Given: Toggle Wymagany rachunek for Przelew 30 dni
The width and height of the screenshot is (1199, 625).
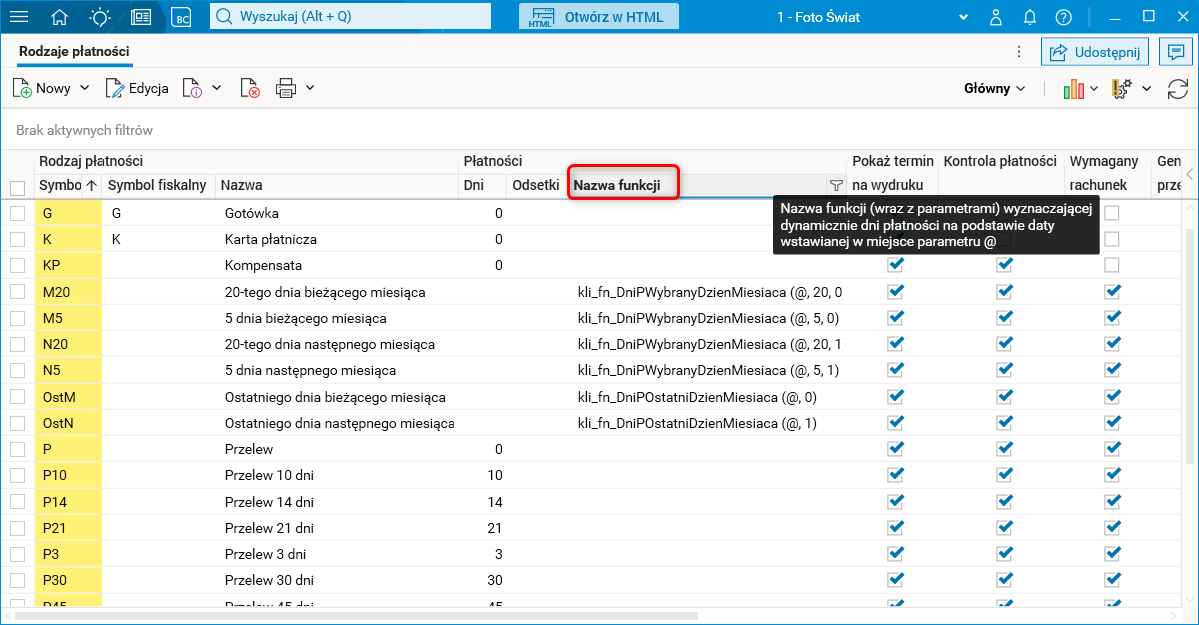Looking at the screenshot, I should [x=1113, y=580].
